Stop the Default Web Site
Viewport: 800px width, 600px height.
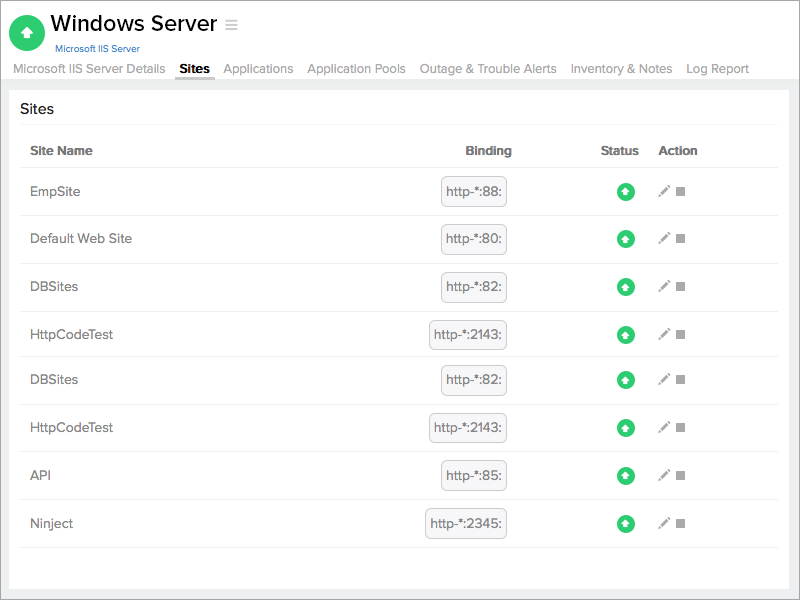pos(681,238)
